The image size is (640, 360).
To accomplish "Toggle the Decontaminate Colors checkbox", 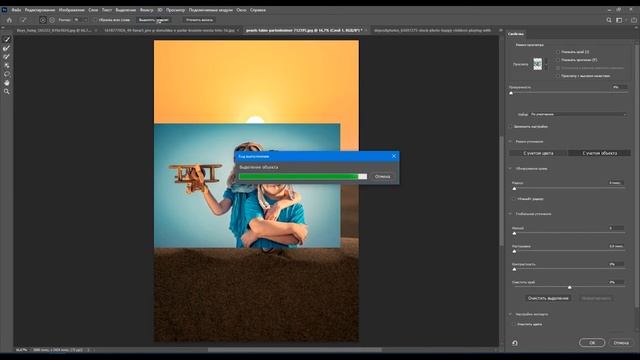I will click(x=514, y=324).
